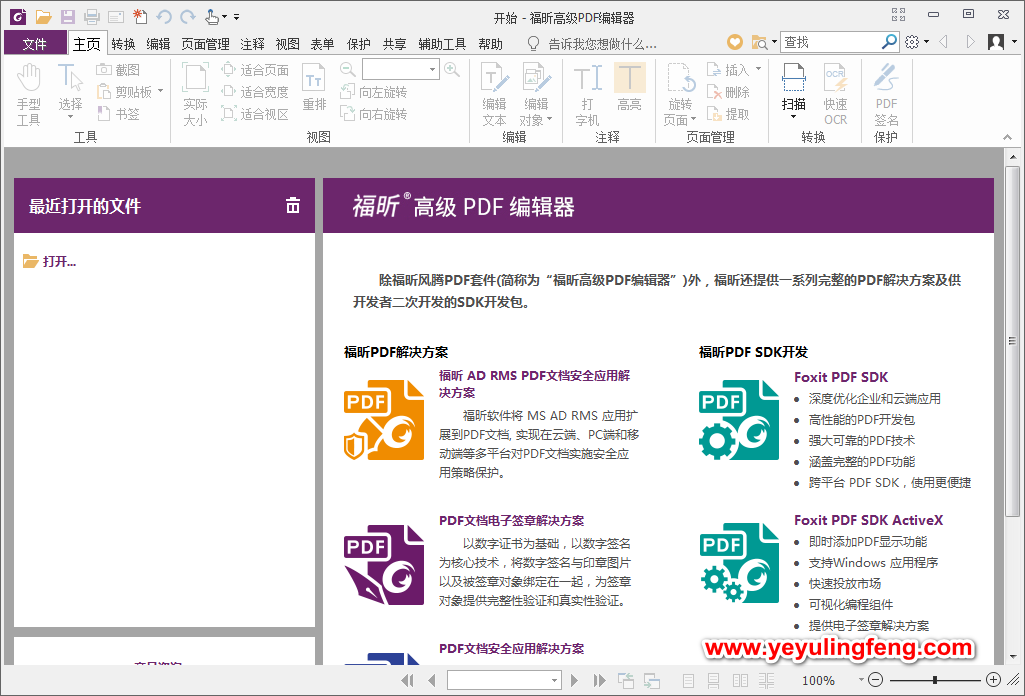This screenshot has height=696, width=1025.
Task: Select Edit Text (编辑文本) tool
Action: pos(494,95)
